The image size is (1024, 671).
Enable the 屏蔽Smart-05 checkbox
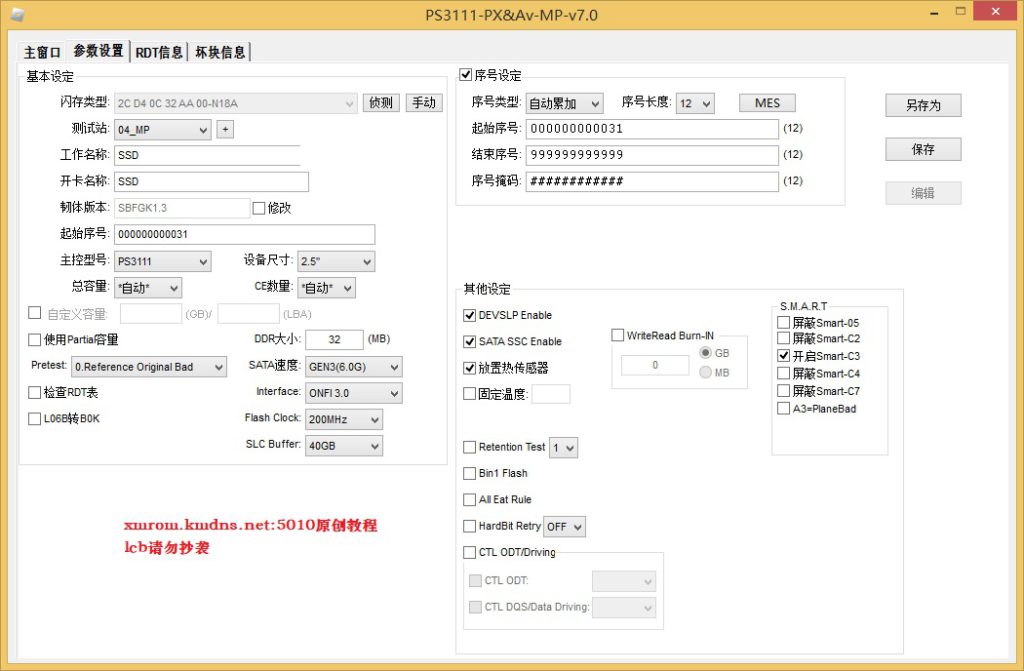point(784,323)
